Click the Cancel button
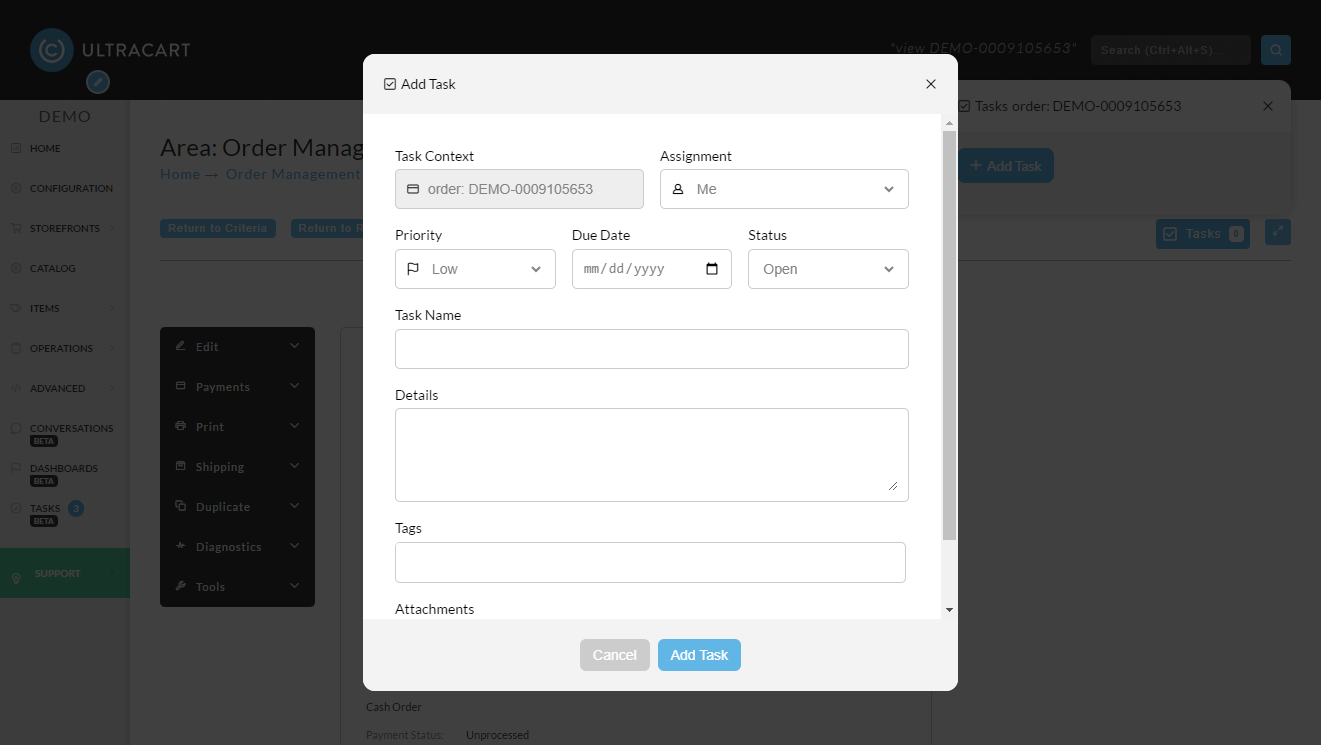The image size is (1321, 745). click(614, 655)
